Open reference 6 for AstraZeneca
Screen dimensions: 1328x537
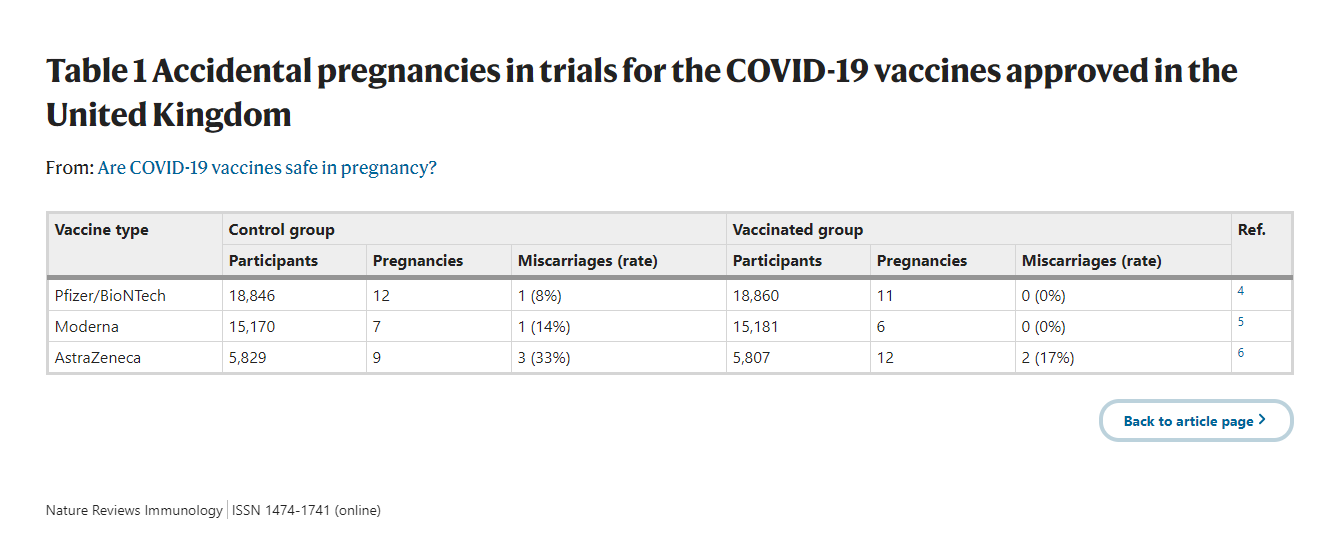[1241, 353]
